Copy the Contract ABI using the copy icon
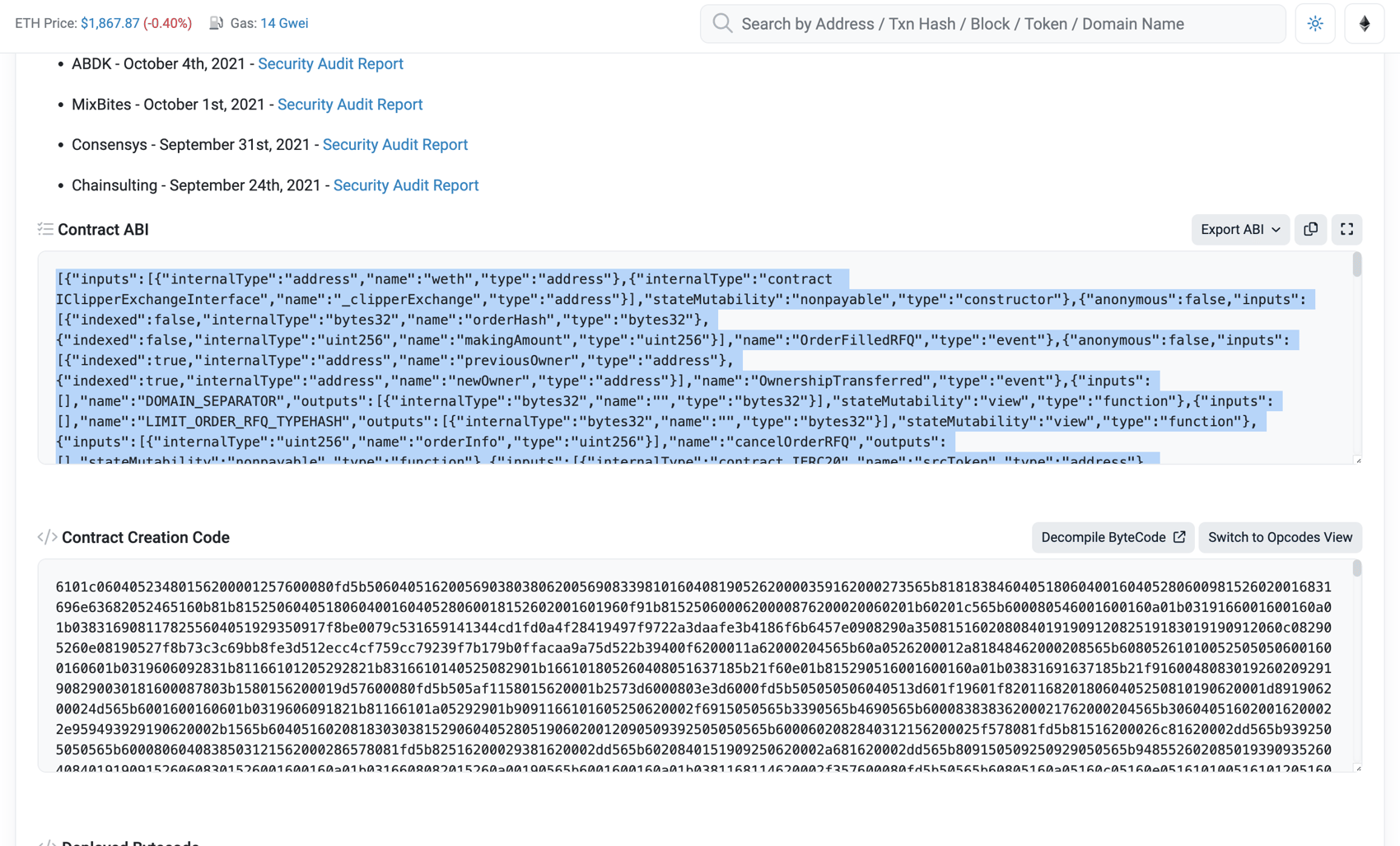This screenshot has width=1400, height=846. point(1310,230)
